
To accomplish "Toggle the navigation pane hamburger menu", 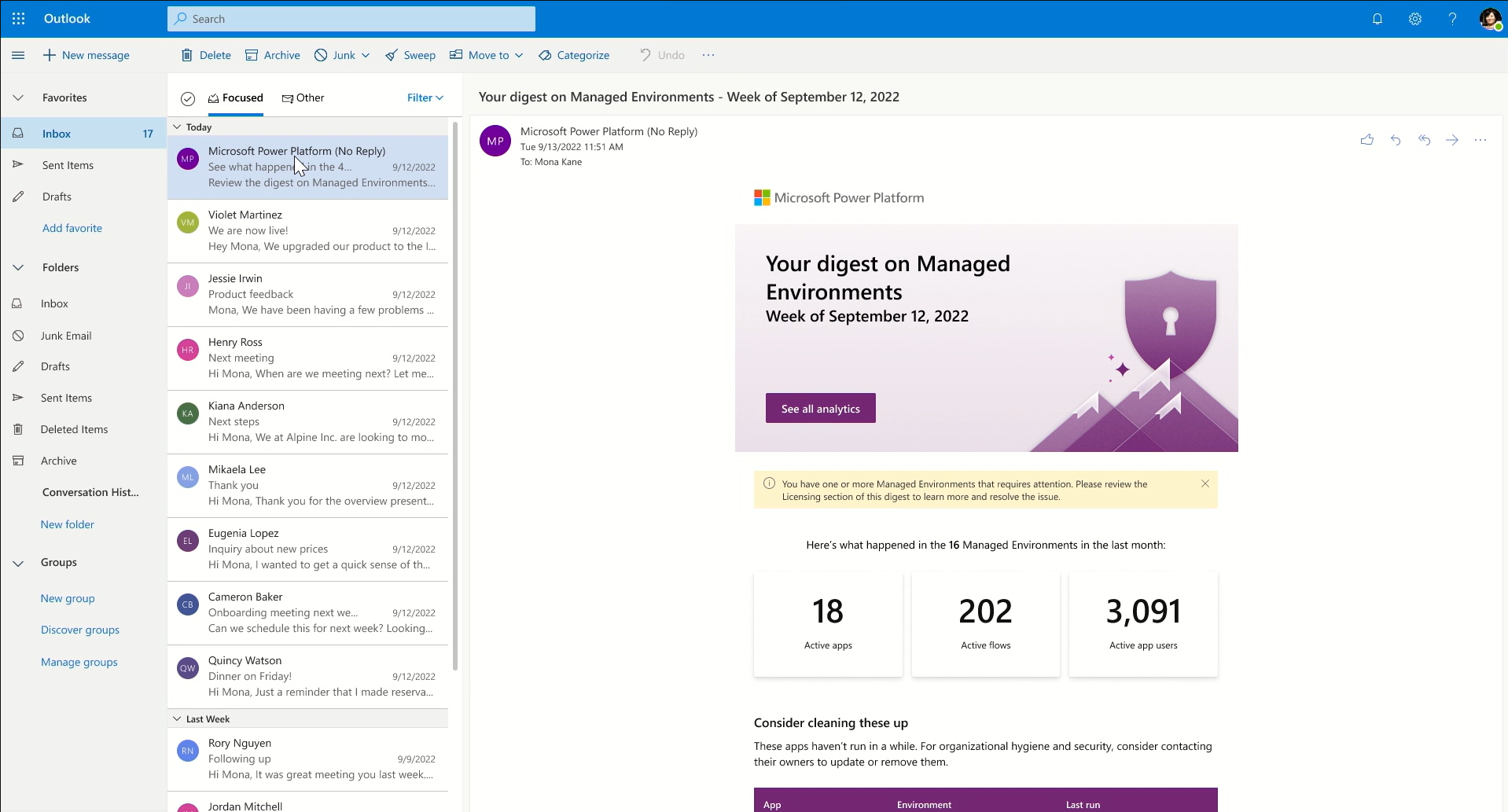I will 18,55.
